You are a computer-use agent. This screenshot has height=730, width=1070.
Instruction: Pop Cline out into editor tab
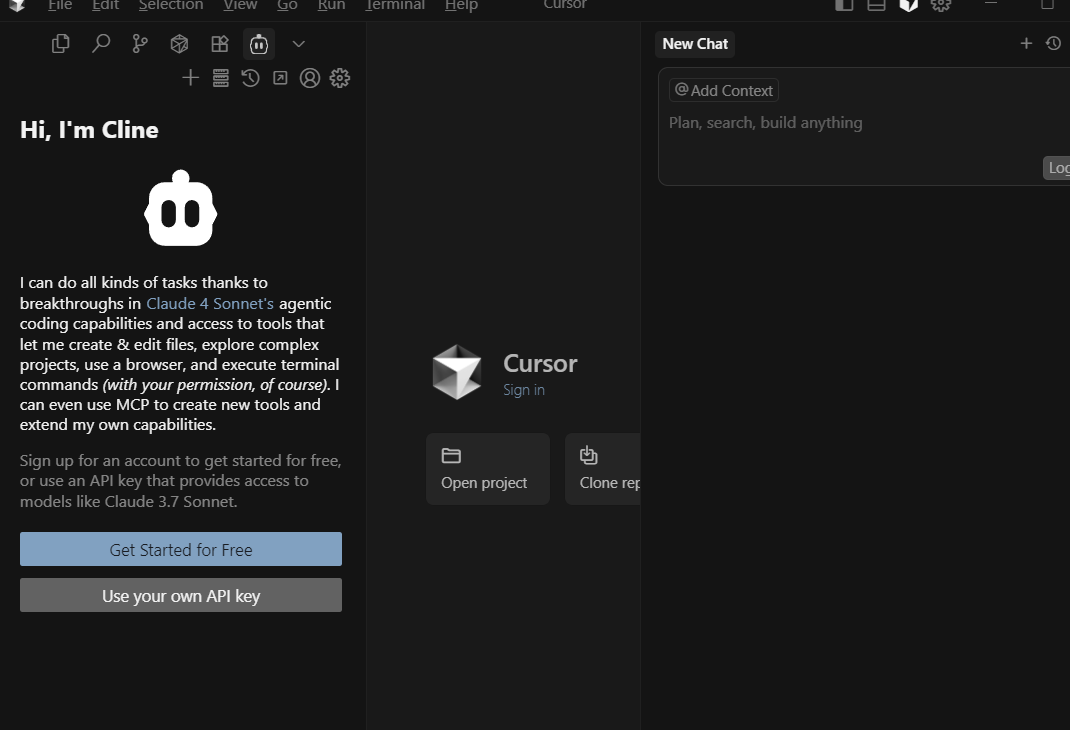(x=280, y=78)
